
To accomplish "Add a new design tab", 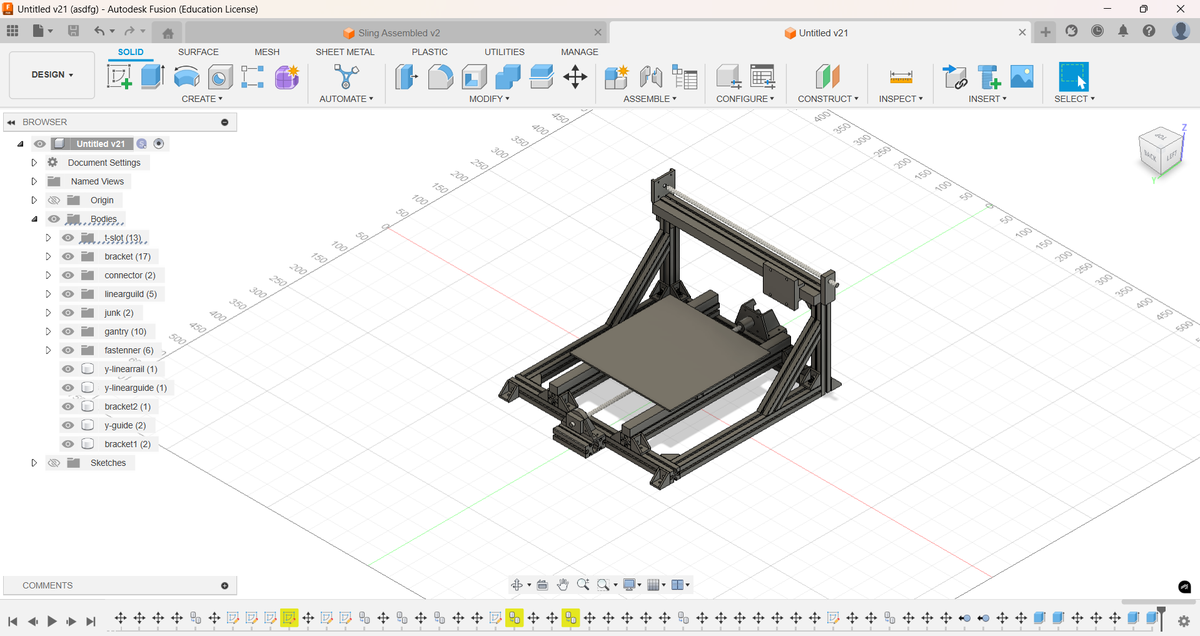I will pyautogui.click(x=1046, y=32).
